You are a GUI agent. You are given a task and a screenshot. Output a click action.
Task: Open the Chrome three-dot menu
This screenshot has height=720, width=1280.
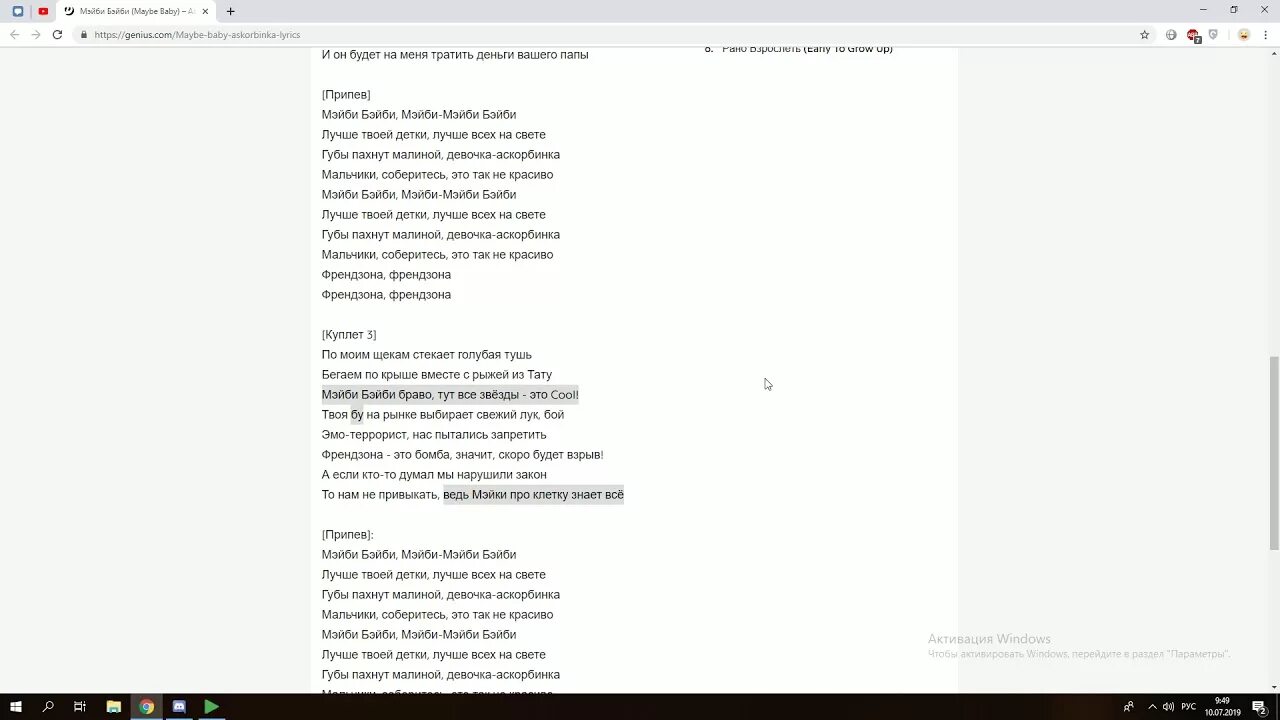[x=1264, y=34]
